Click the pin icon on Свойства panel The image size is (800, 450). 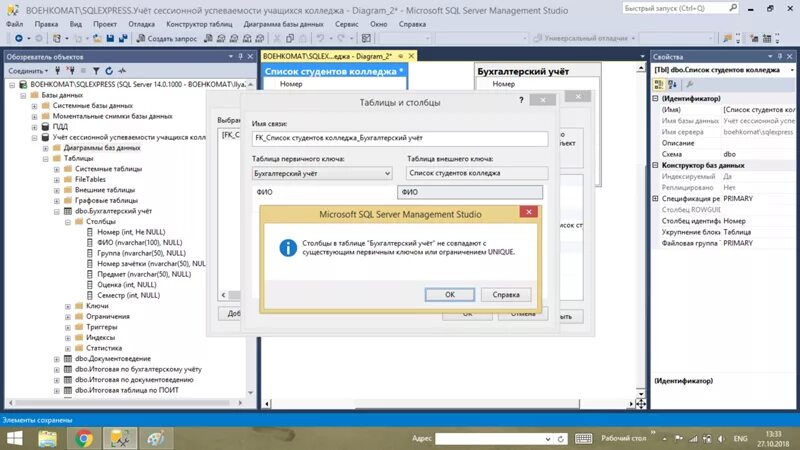(780, 57)
